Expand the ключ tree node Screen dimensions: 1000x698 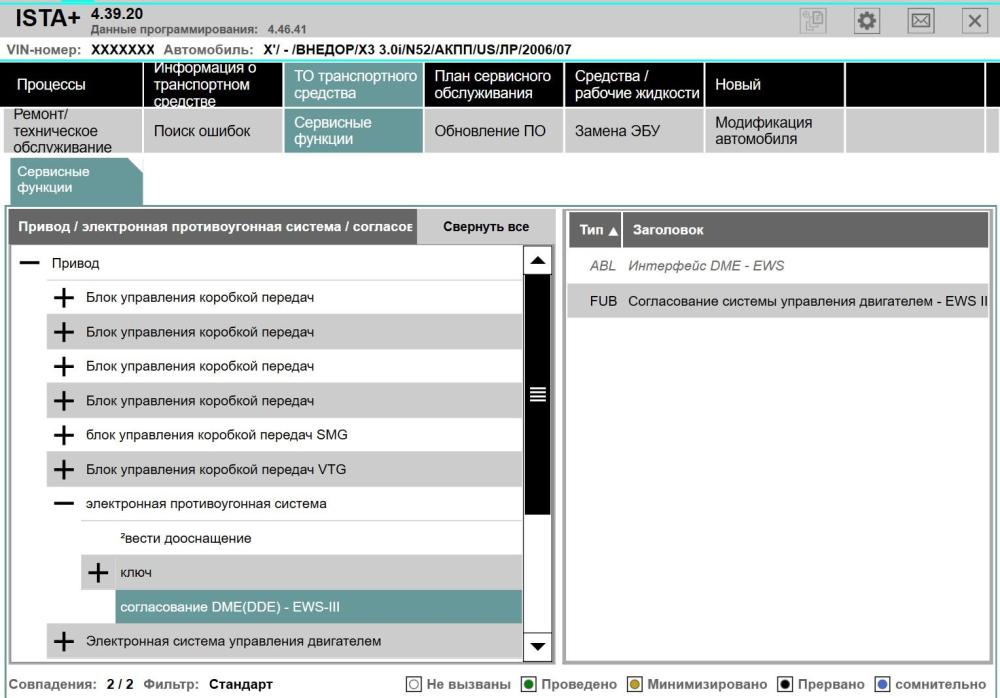(x=98, y=572)
